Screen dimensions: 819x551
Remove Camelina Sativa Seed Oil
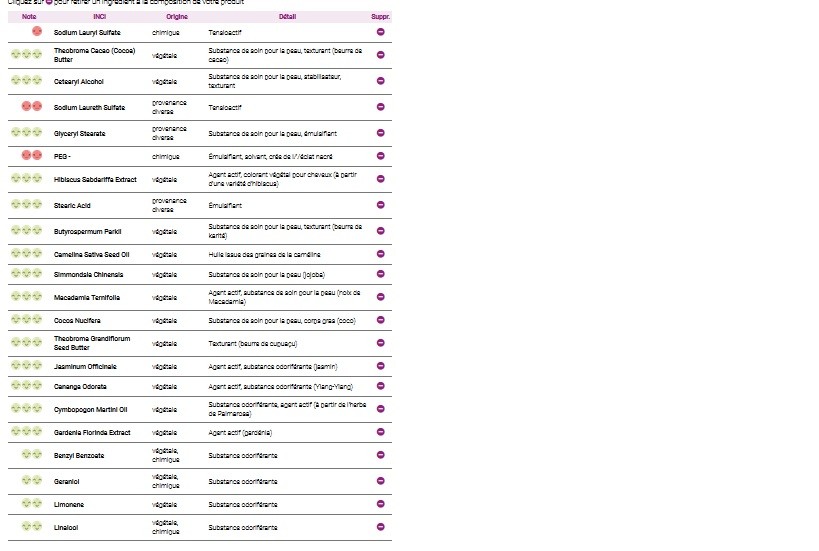pos(380,254)
